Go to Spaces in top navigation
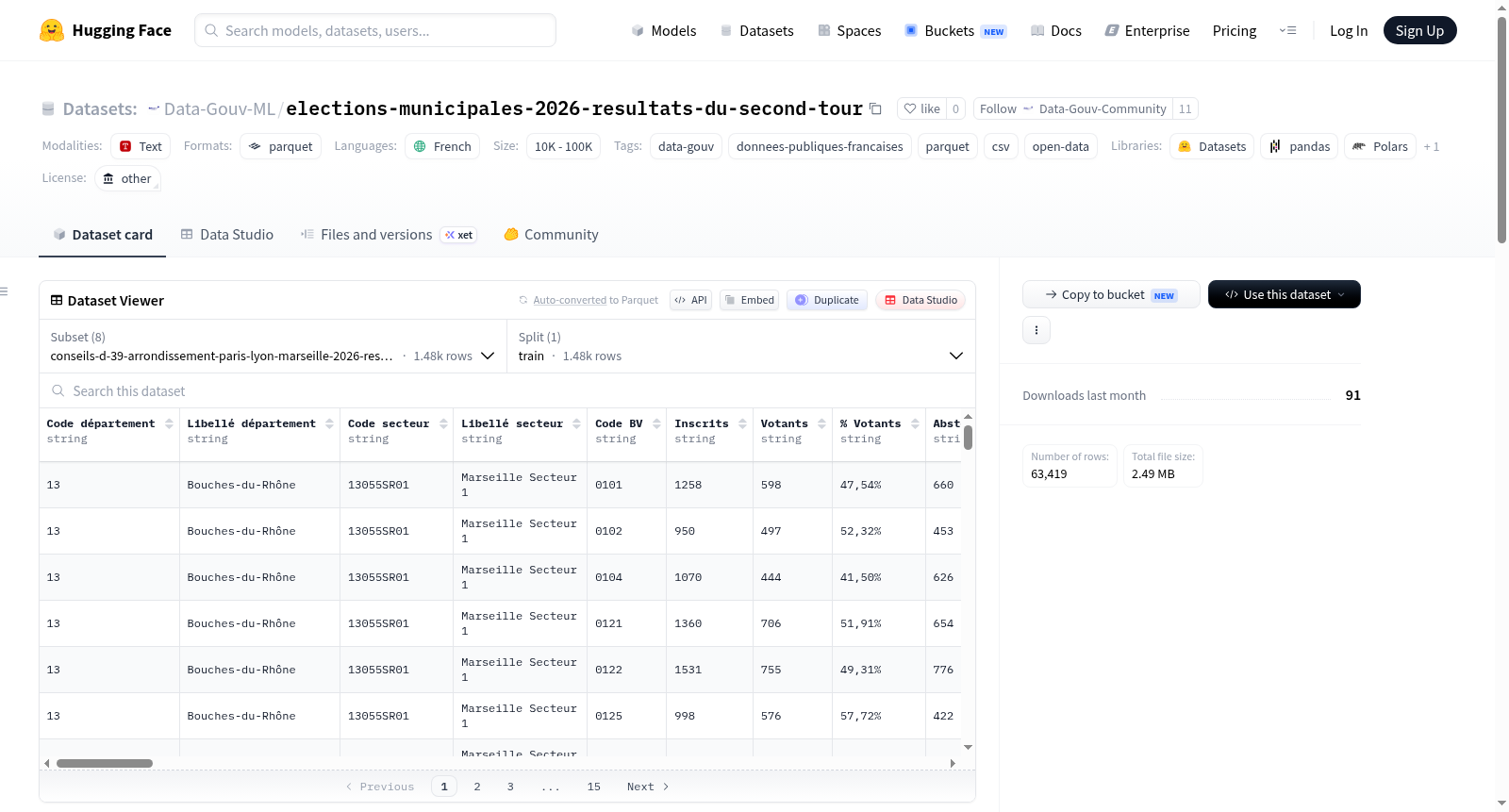Viewport: 1509px width, 812px height. click(x=850, y=30)
